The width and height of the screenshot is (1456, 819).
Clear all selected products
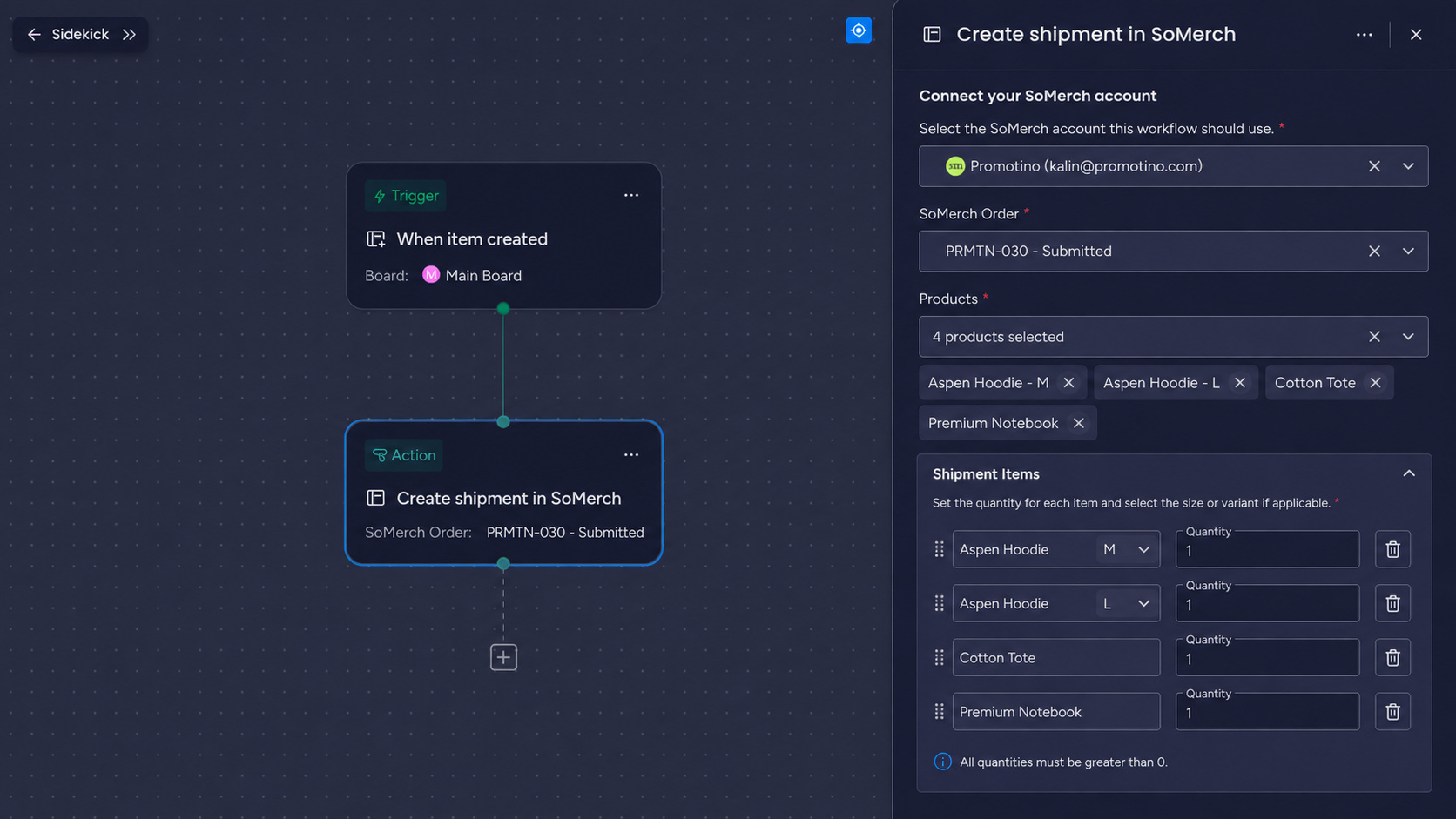point(1374,337)
